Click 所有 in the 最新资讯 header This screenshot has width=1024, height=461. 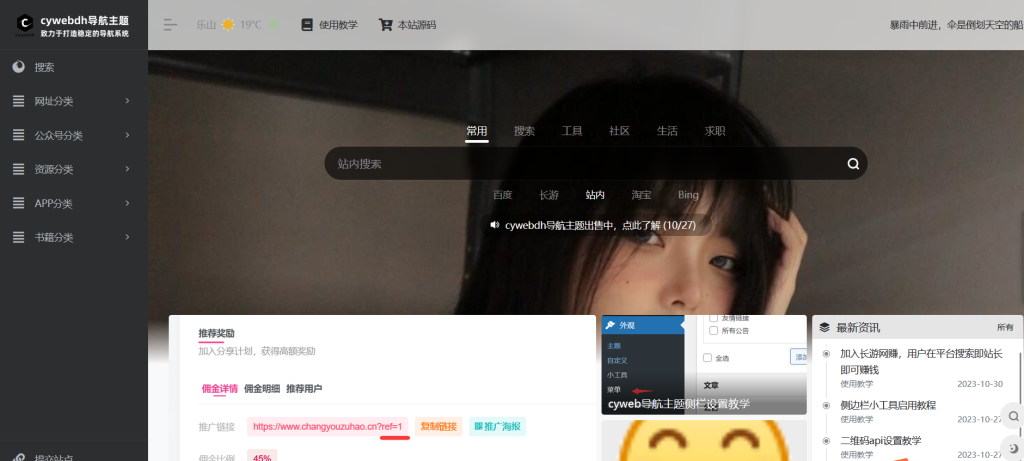tap(1005, 327)
